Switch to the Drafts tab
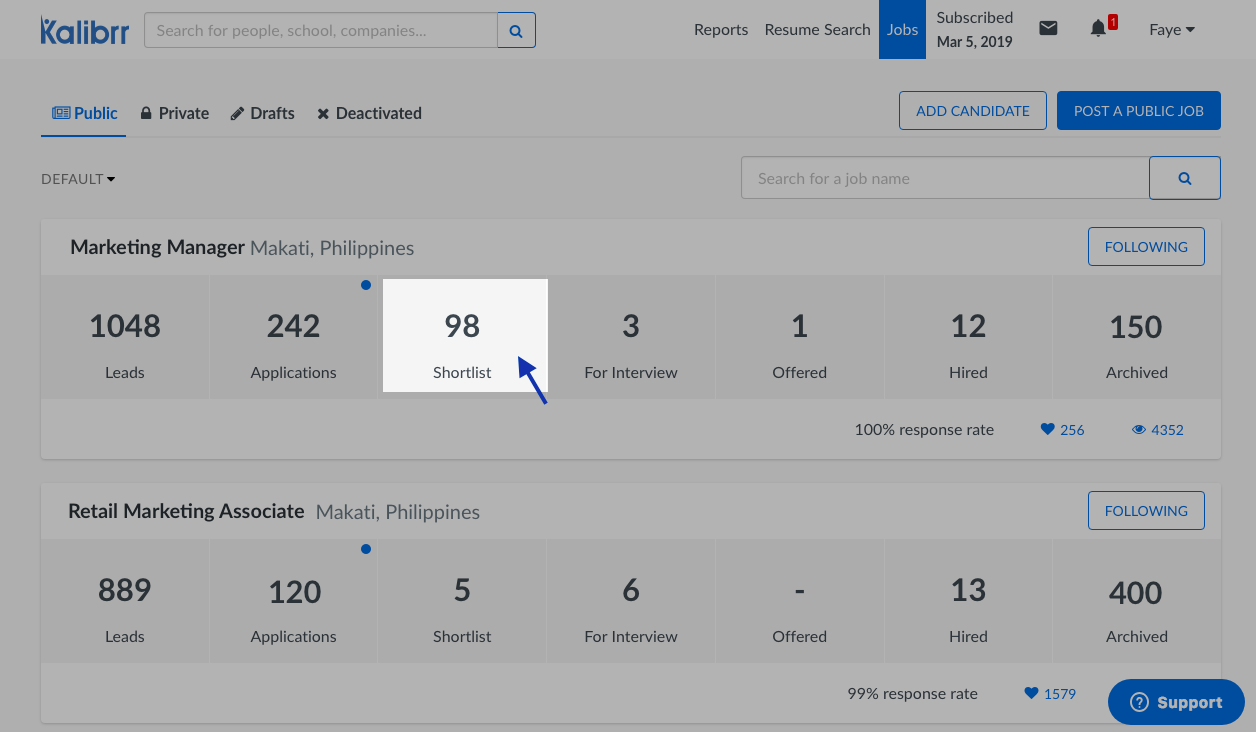1256x732 pixels. (x=262, y=114)
